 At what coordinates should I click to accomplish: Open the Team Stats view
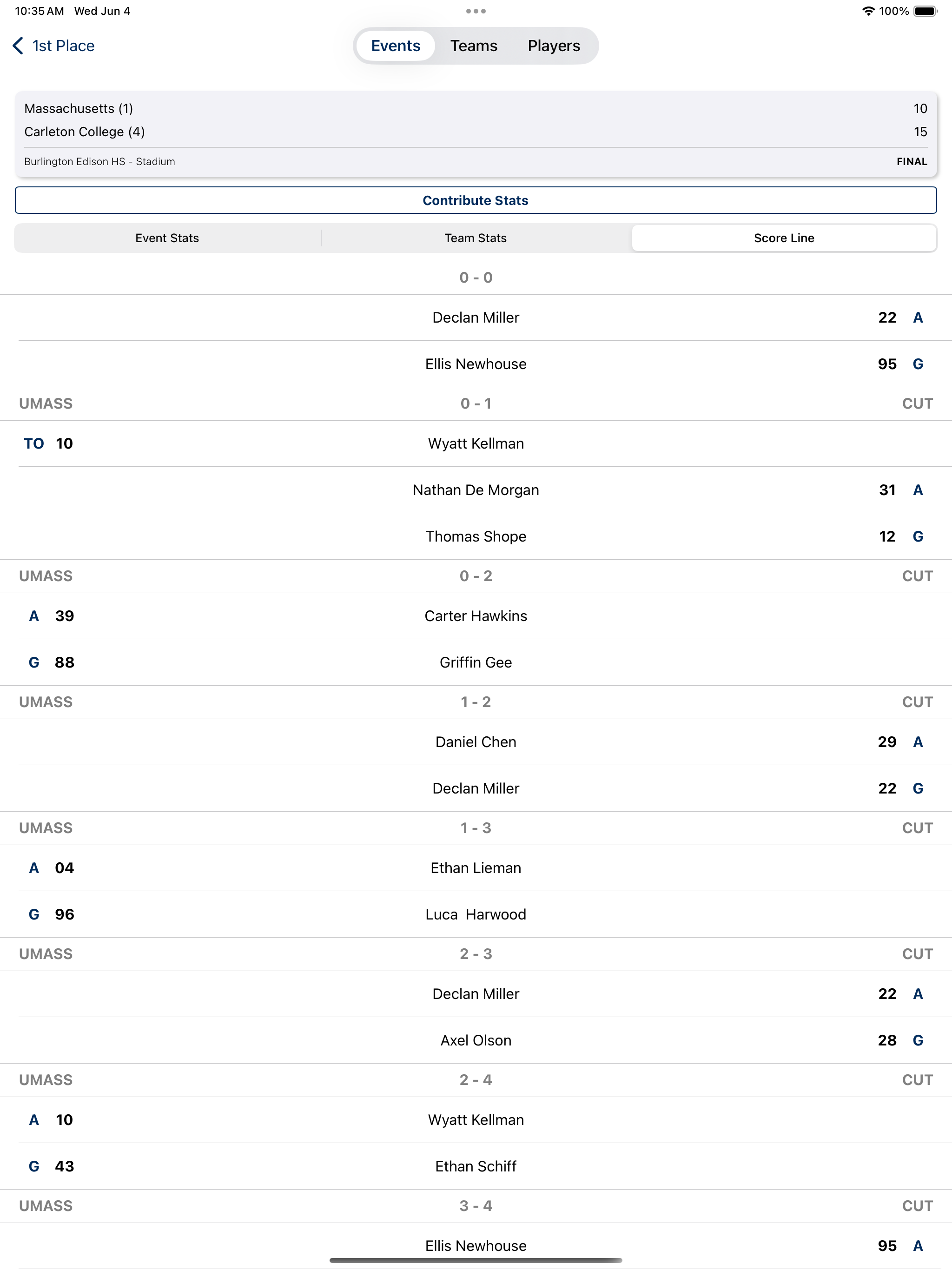(476, 238)
